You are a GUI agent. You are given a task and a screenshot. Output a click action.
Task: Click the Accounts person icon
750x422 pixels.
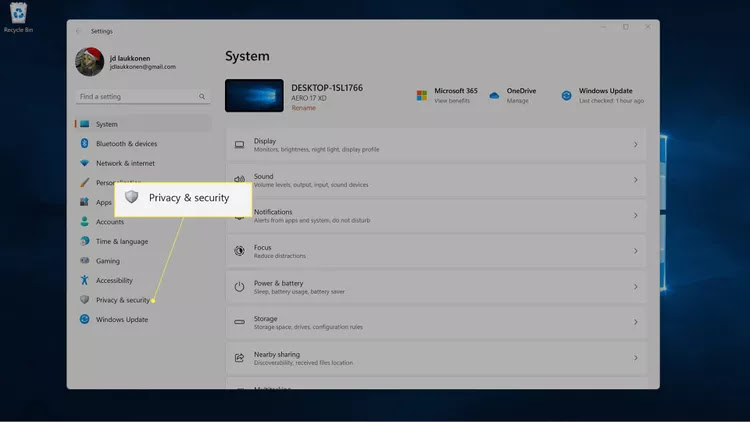[x=85, y=222]
